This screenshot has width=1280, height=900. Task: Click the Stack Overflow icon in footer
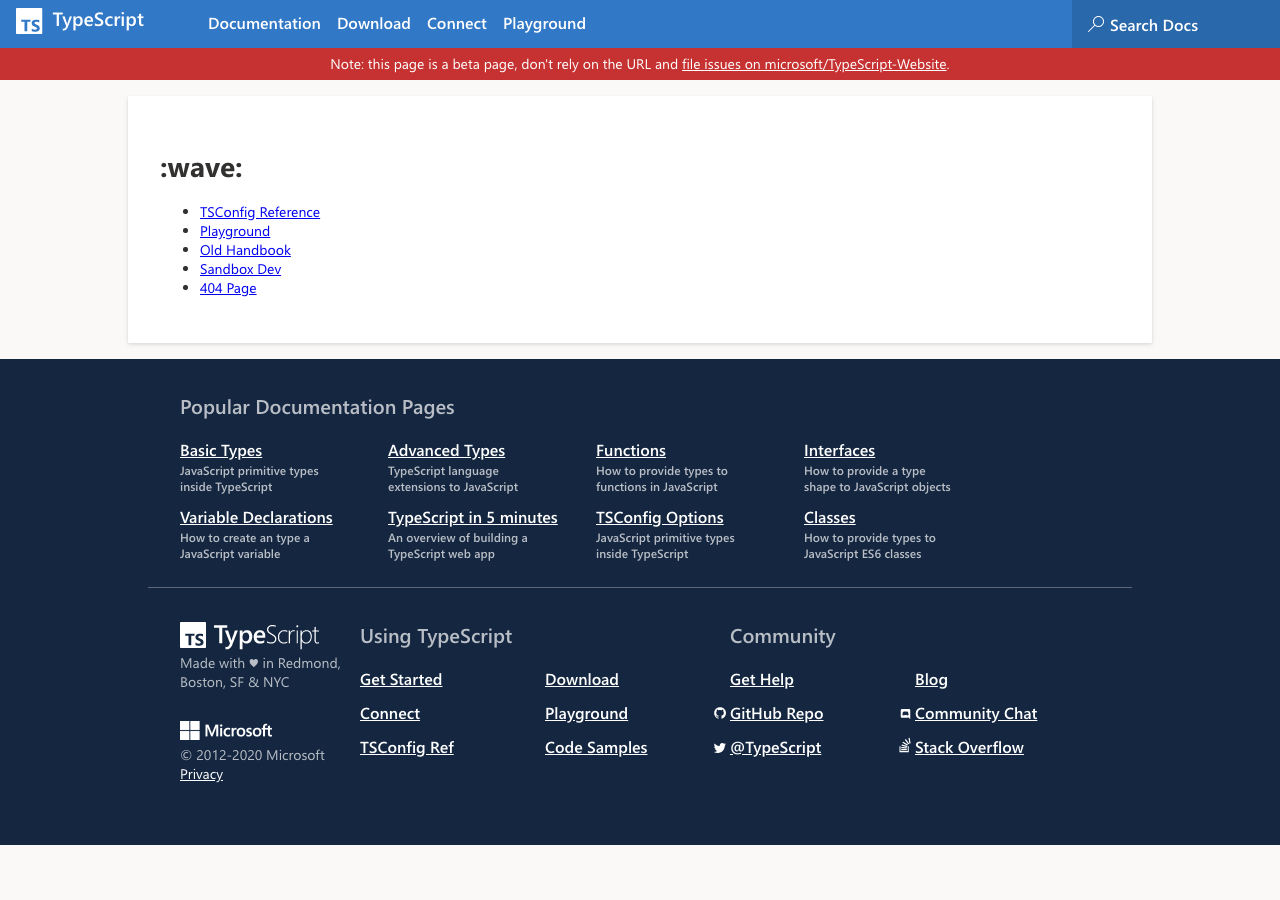(905, 746)
